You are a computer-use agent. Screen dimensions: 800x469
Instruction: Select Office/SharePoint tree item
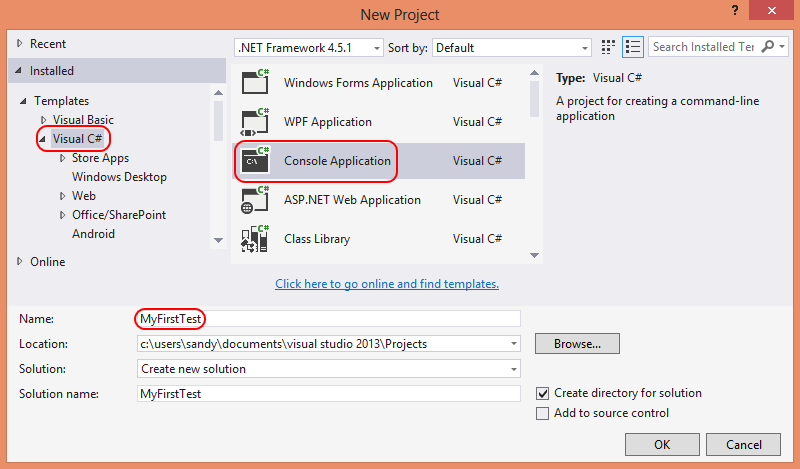(119, 215)
